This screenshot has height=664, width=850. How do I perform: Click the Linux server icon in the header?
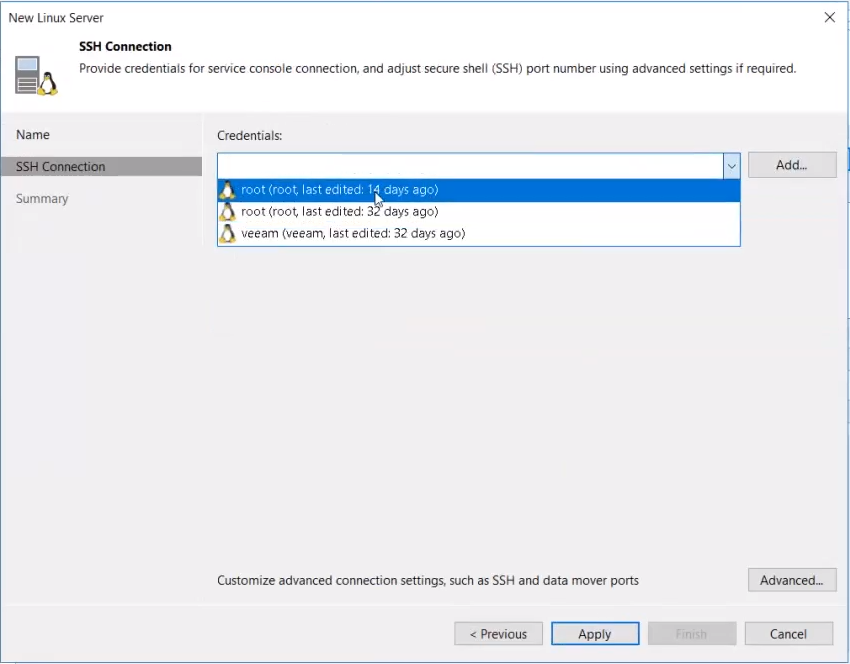tap(36, 75)
